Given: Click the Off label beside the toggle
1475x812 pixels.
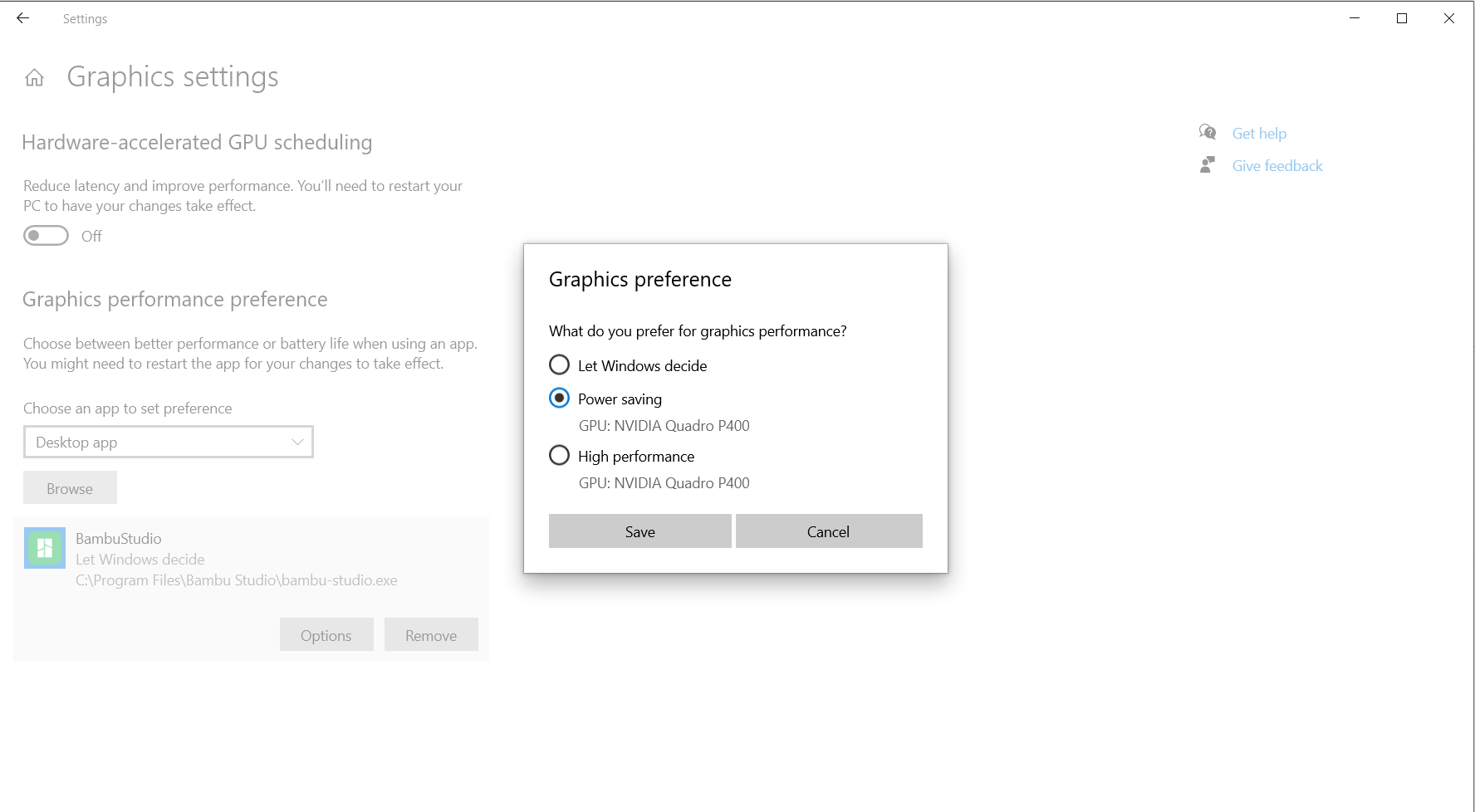Looking at the screenshot, I should point(91,237).
